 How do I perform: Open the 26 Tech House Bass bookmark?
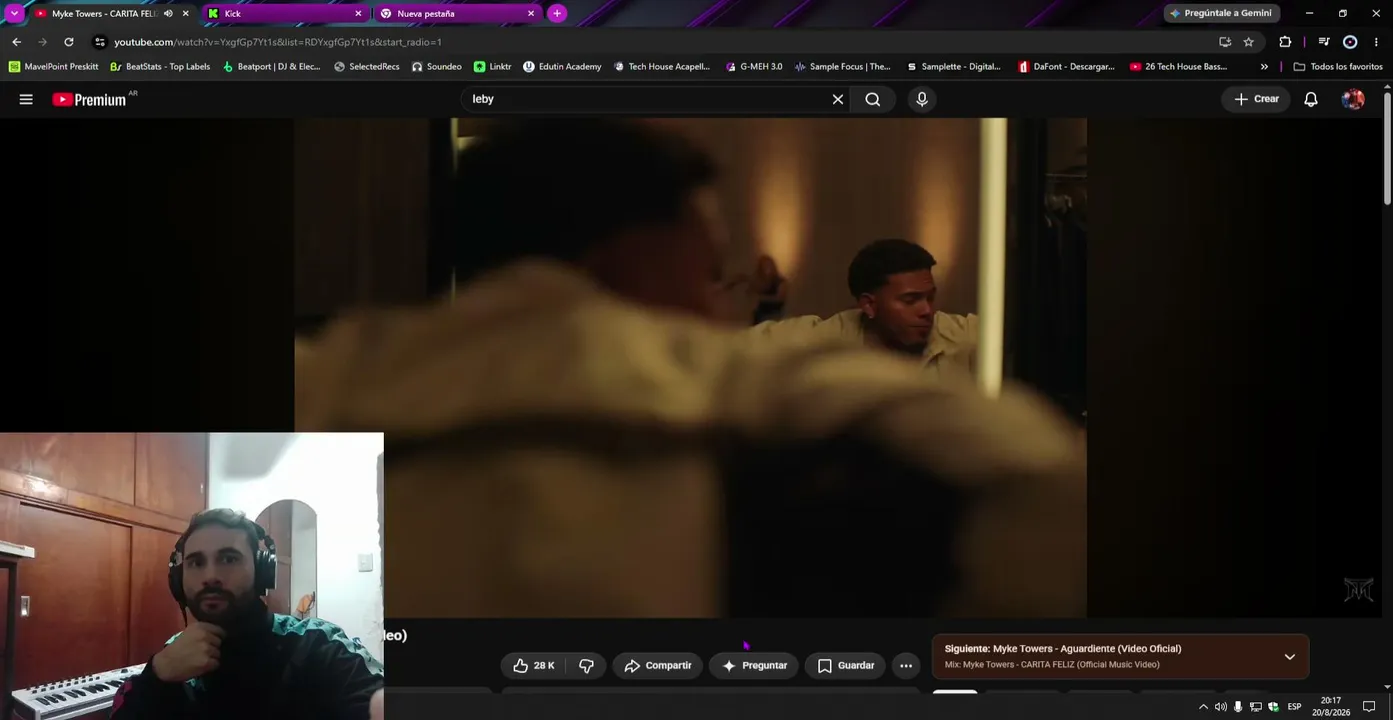(x=1178, y=67)
